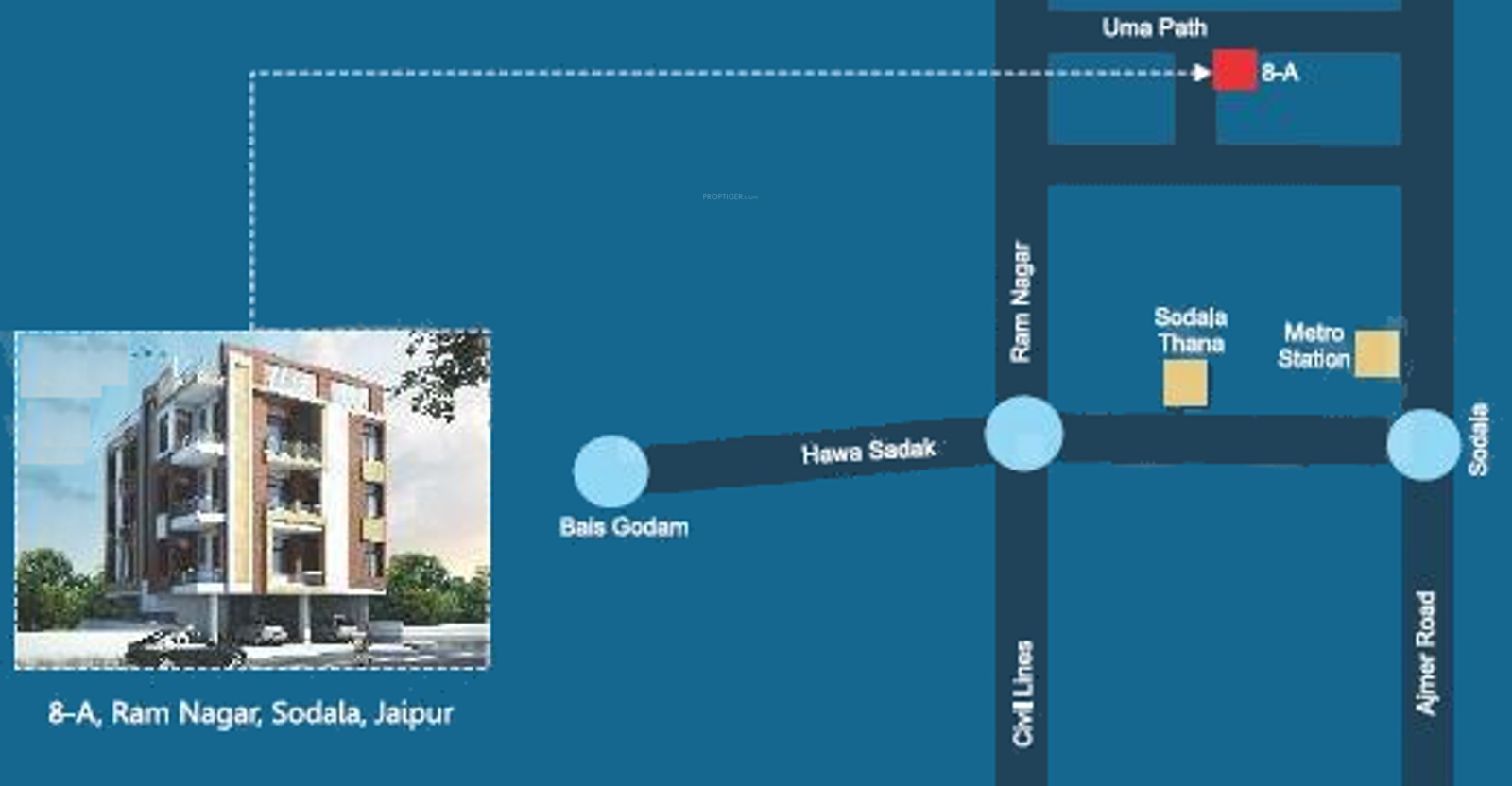Select the address caption below the building

click(251, 712)
